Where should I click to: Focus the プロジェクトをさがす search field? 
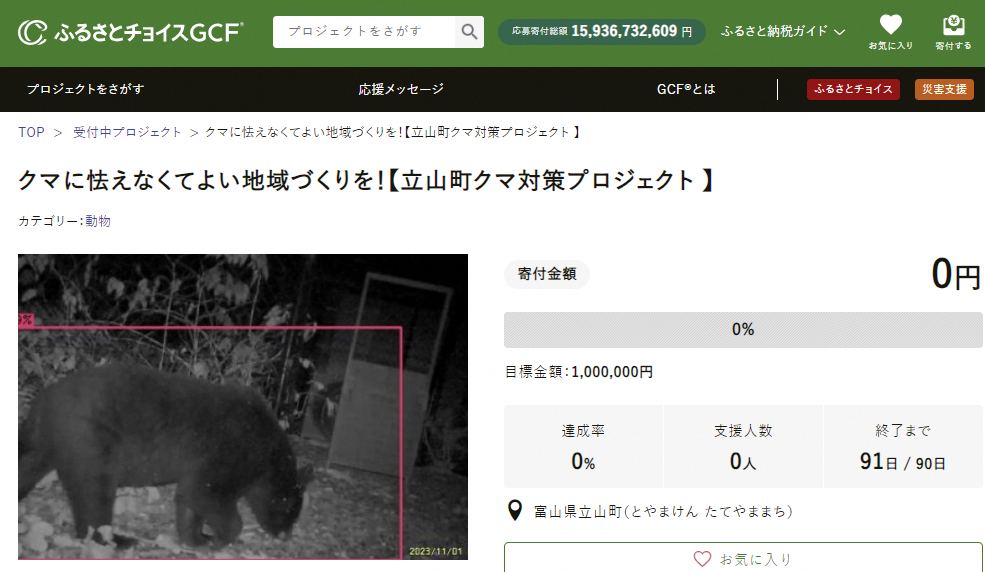364,31
